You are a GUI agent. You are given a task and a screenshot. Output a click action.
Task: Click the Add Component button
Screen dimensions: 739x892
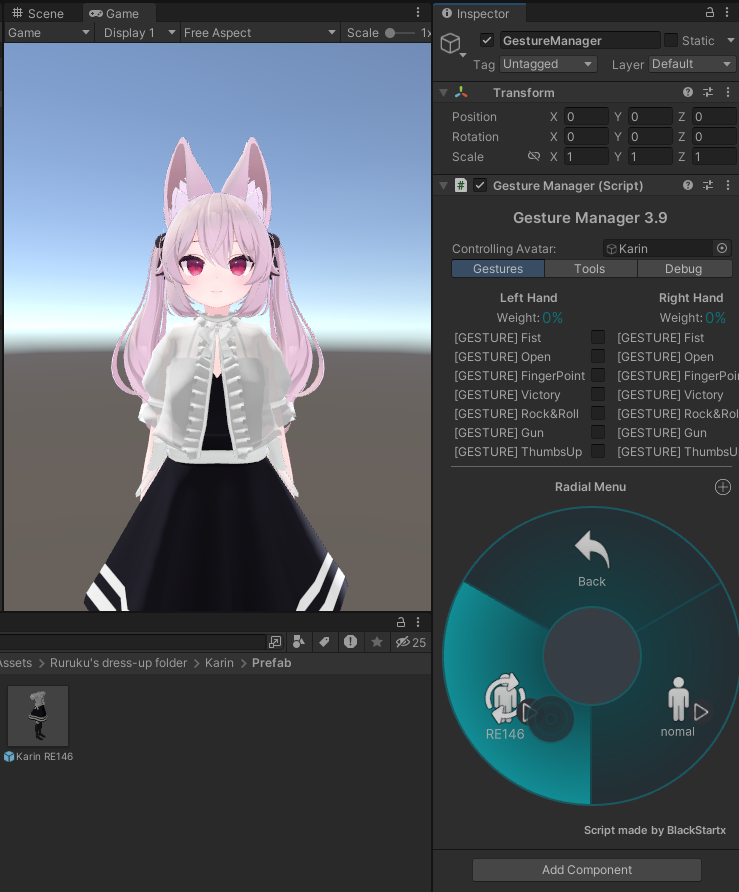tap(587, 869)
